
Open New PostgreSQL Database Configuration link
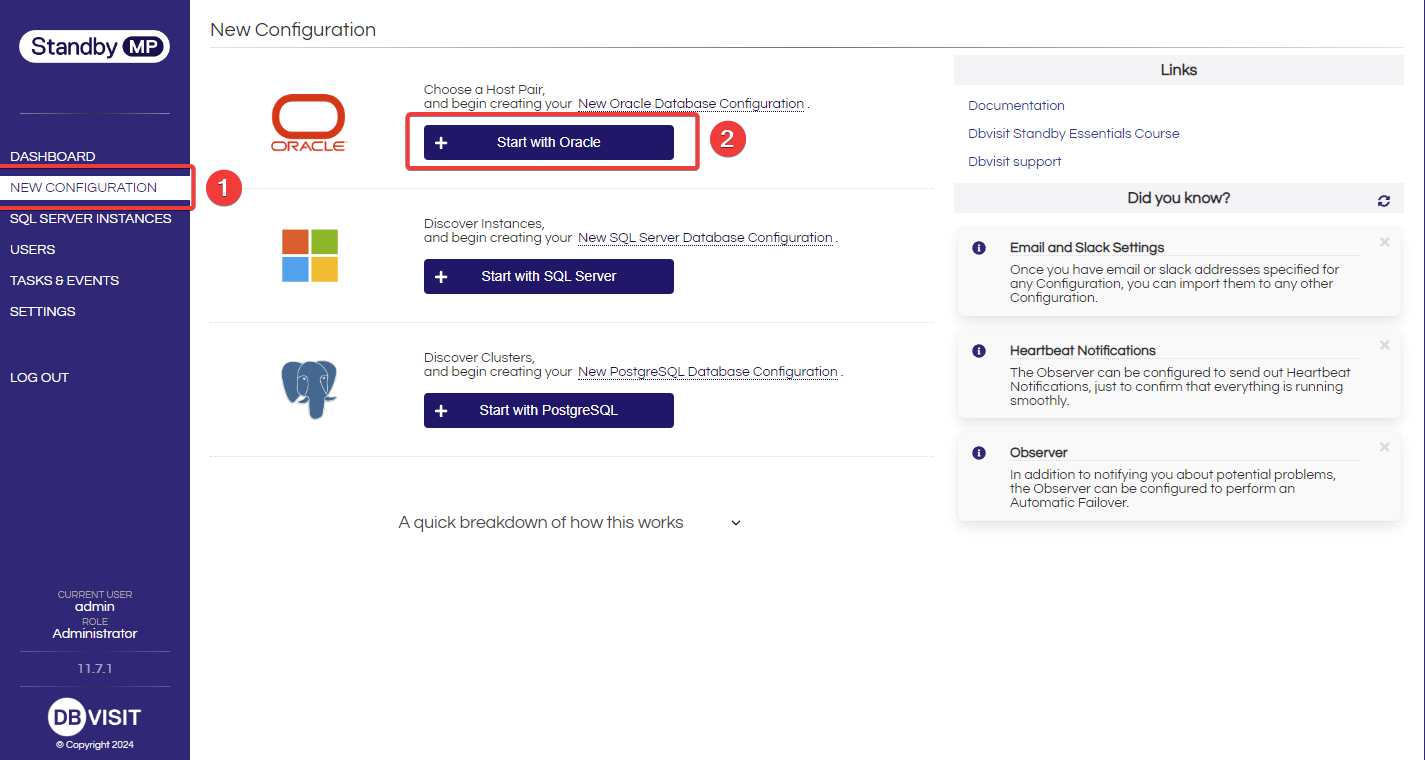(x=708, y=372)
